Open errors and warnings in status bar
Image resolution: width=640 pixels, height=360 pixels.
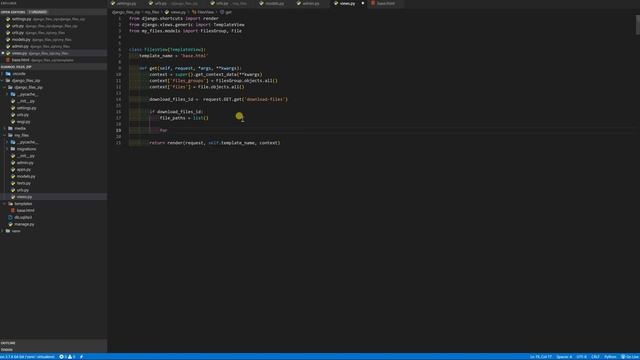[67, 357]
